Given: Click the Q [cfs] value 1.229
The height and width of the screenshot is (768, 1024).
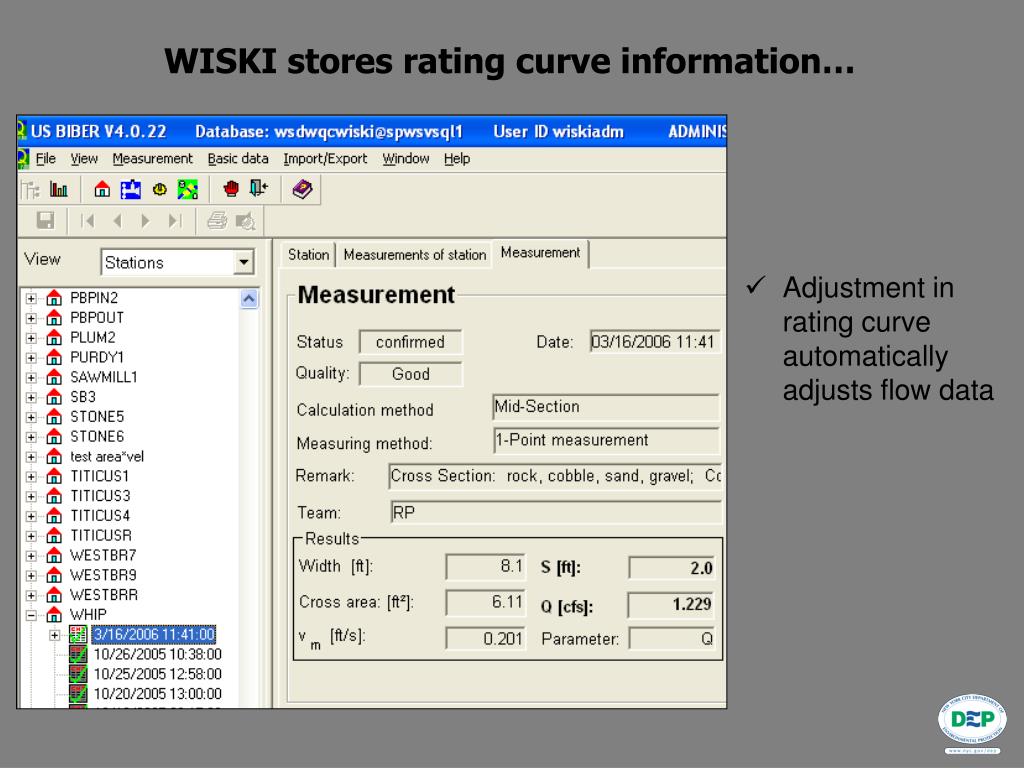Looking at the screenshot, I should (x=671, y=604).
